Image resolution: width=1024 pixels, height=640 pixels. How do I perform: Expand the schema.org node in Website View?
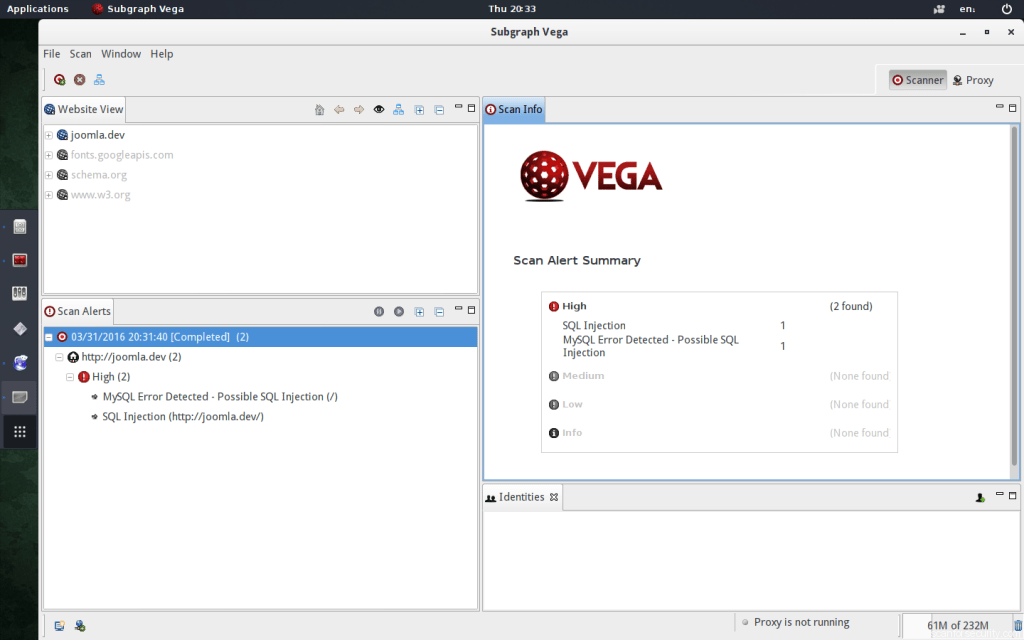(48, 174)
